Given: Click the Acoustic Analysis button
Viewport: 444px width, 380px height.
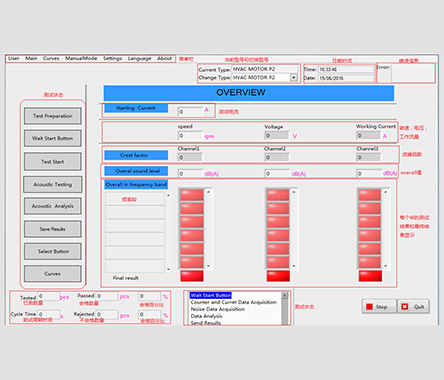Looking at the screenshot, I should tap(53, 206).
